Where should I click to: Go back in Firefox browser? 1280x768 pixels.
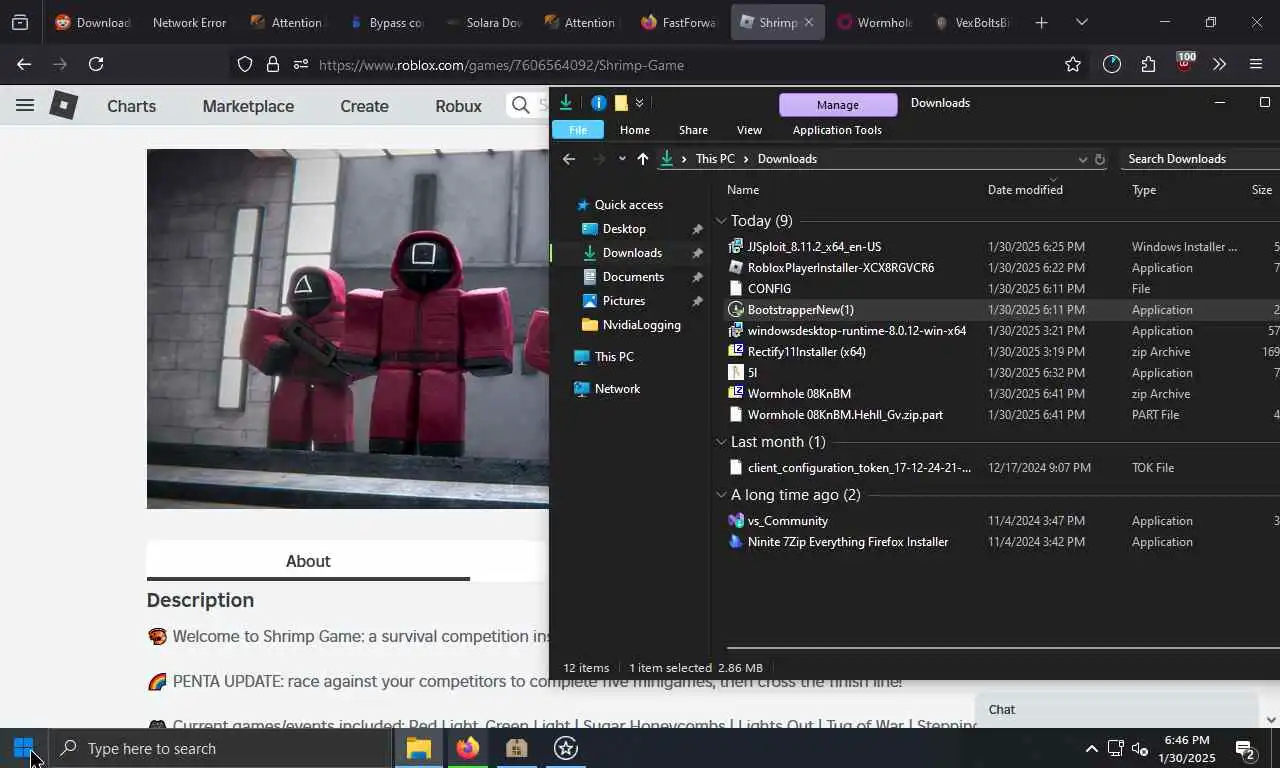(24, 64)
